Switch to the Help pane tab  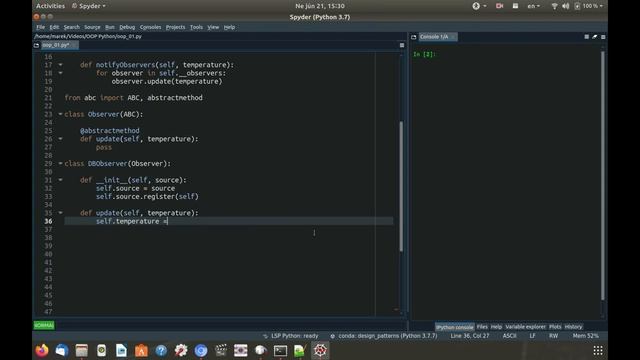[x=496, y=327]
